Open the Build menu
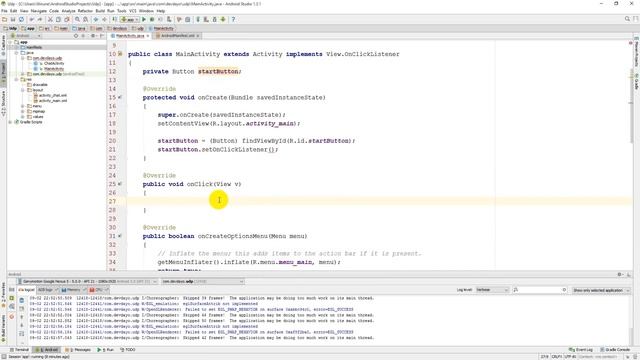The width and height of the screenshot is (640, 360). point(100,11)
